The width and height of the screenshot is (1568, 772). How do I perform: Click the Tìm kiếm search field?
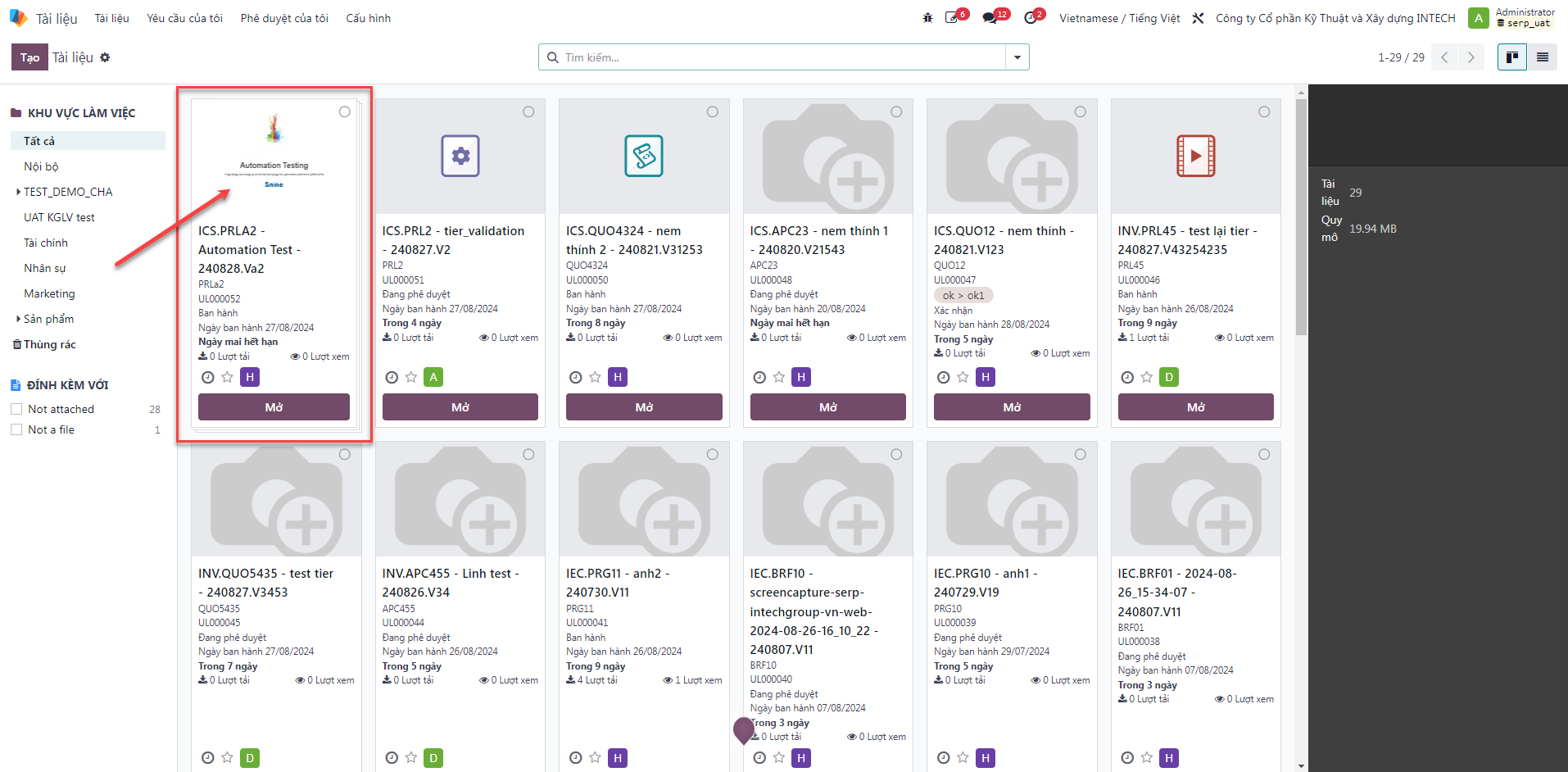pyautogui.click(x=783, y=57)
